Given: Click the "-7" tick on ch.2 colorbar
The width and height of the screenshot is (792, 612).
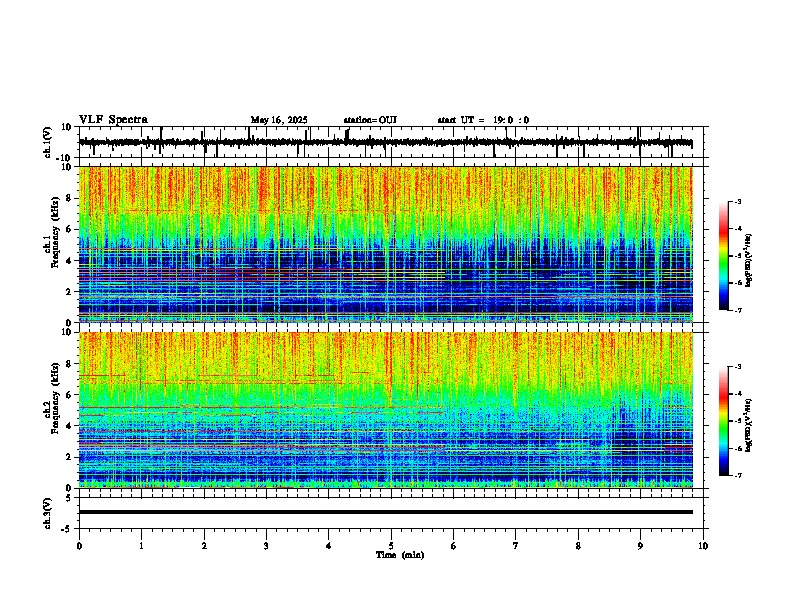Looking at the screenshot, I should point(737,475).
